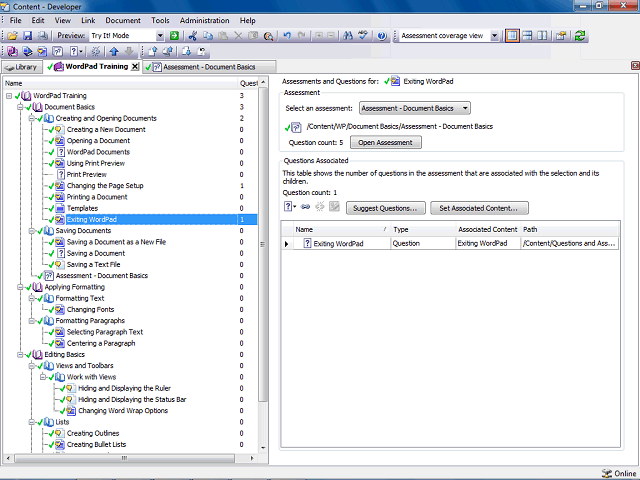Collapse the WordPad Training root node
Viewport: 640px width, 480px height.
(x=9, y=96)
